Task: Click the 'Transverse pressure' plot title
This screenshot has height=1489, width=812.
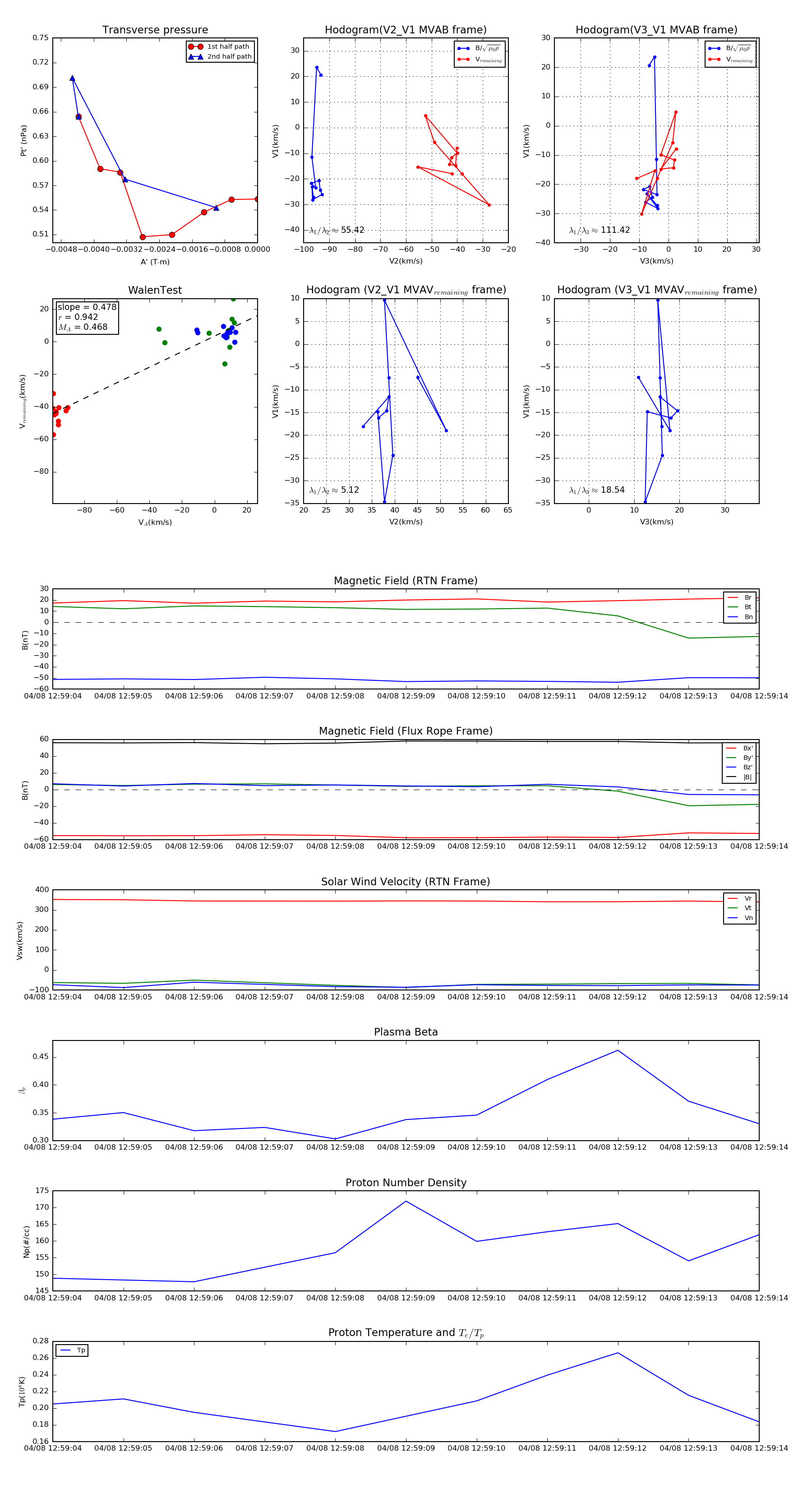Action: point(155,30)
